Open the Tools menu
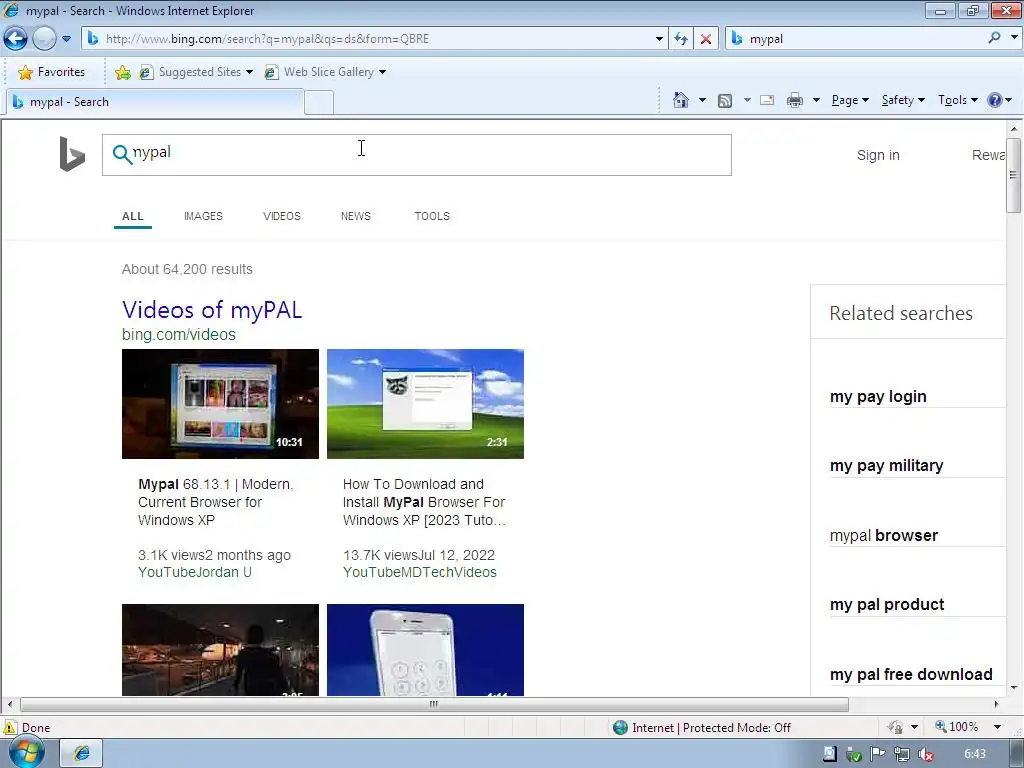This screenshot has height=768, width=1024. (x=957, y=100)
